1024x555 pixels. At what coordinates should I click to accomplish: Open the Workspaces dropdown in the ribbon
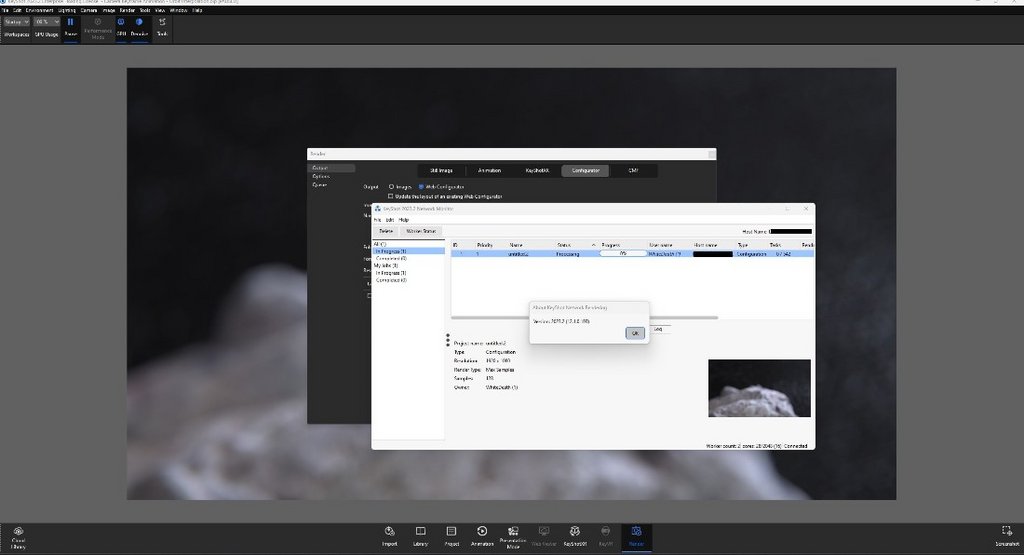coord(16,22)
